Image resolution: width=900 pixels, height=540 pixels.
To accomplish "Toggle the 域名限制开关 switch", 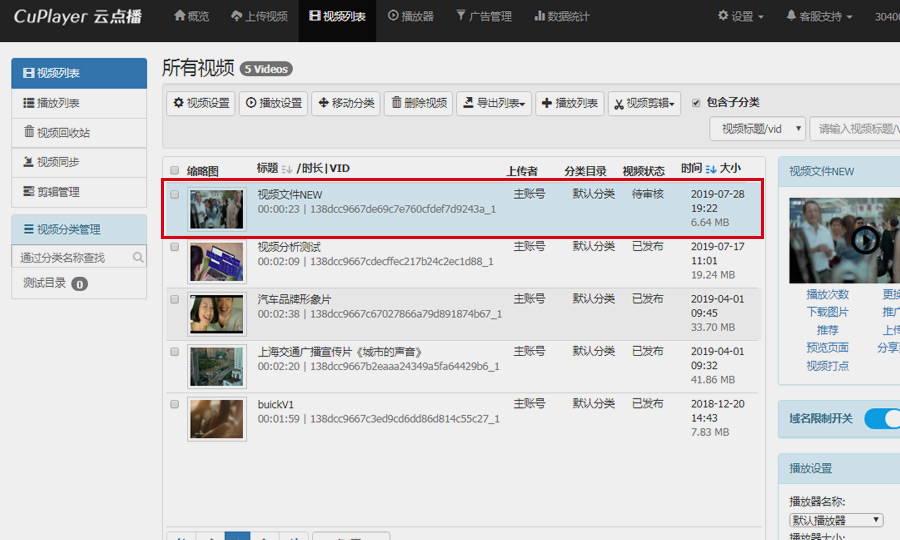I will coord(881,418).
